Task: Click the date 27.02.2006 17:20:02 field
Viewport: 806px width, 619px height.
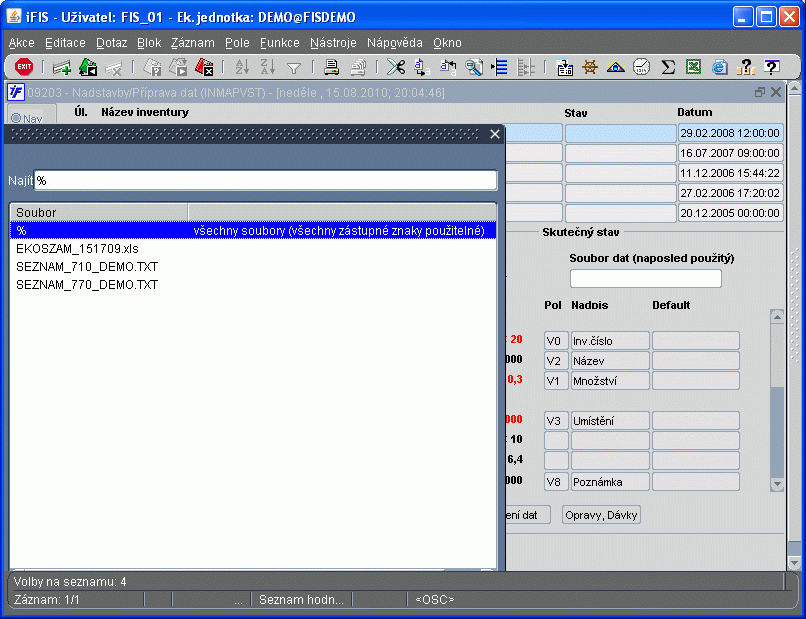Action: coord(730,193)
